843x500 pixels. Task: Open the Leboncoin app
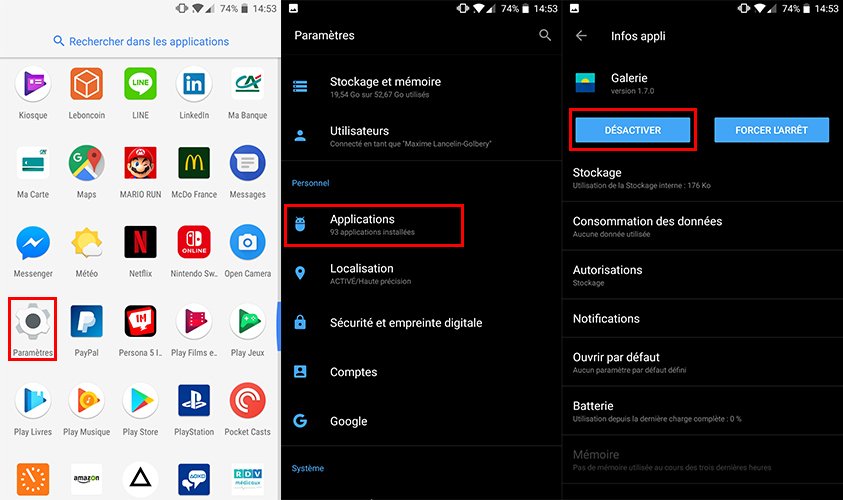click(x=86, y=84)
